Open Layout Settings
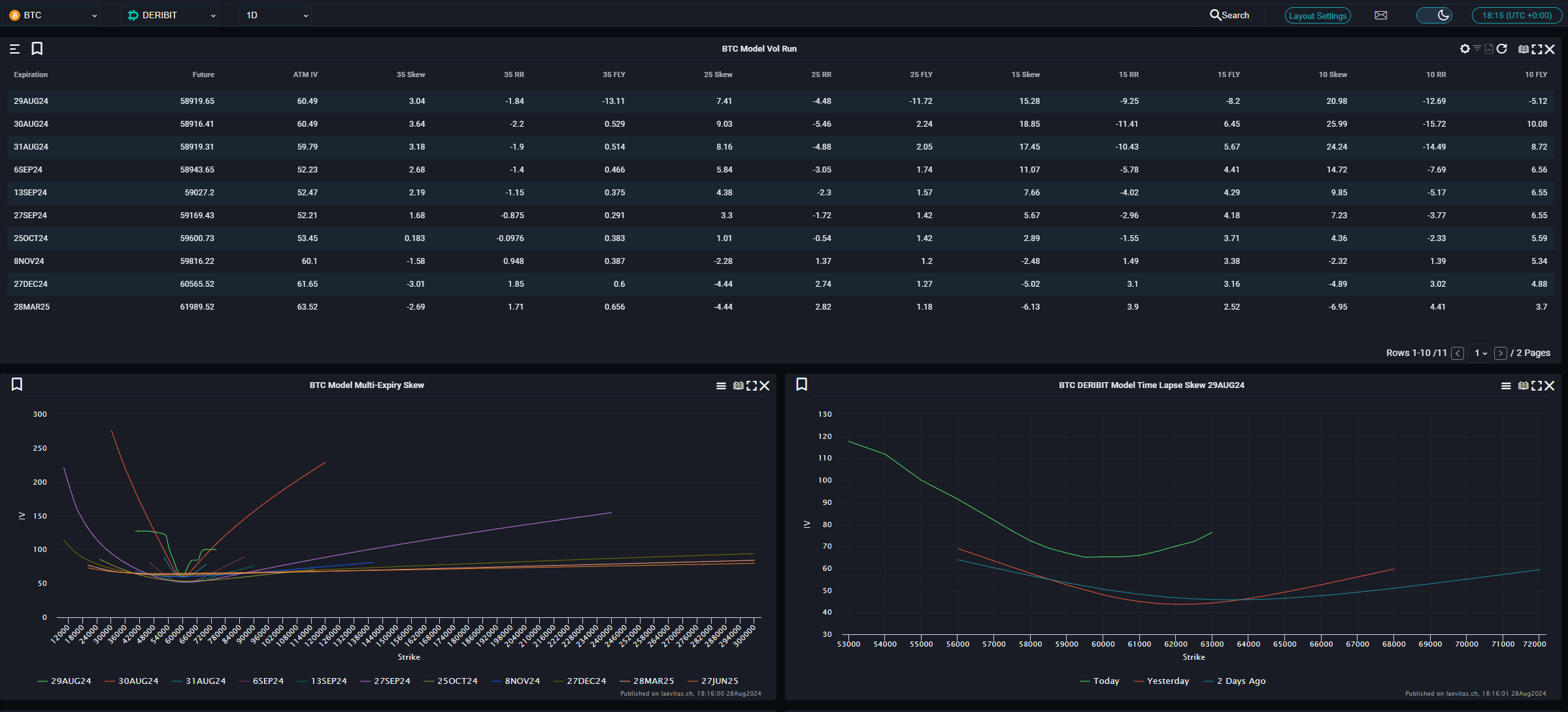Image resolution: width=1568 pixels, height=712 pixels. pyautogui.click(x=1318, y=16)
